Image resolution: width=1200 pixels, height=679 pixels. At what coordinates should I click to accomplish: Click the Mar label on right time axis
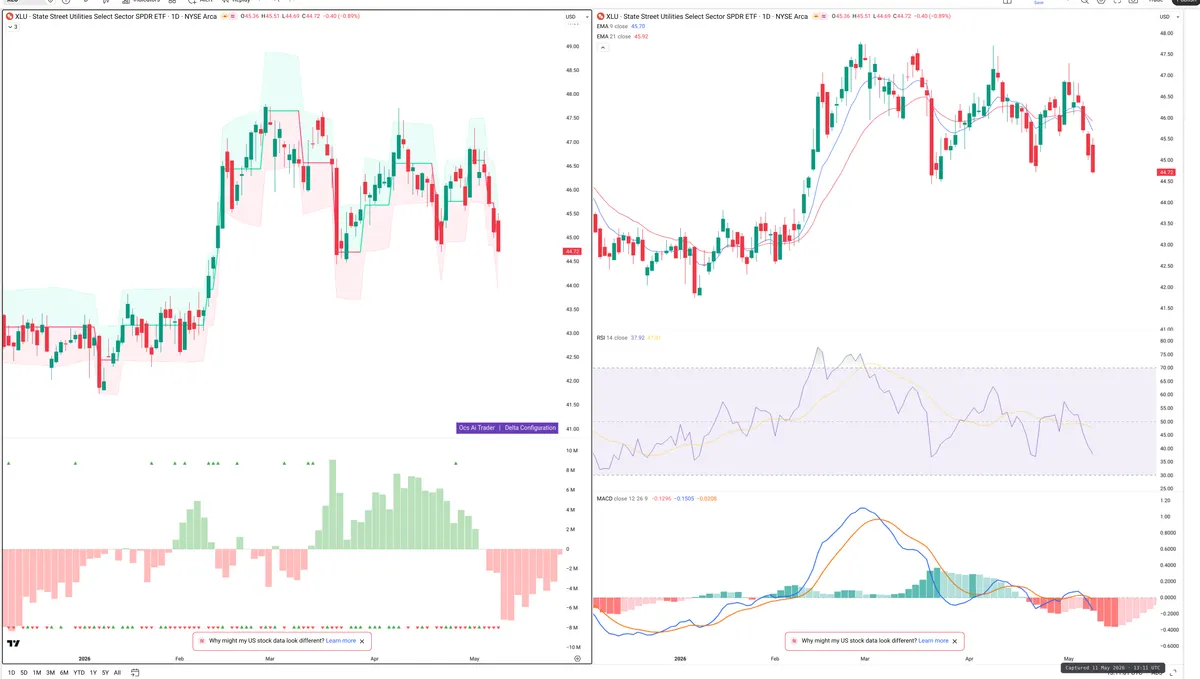[x=863, y=660]
